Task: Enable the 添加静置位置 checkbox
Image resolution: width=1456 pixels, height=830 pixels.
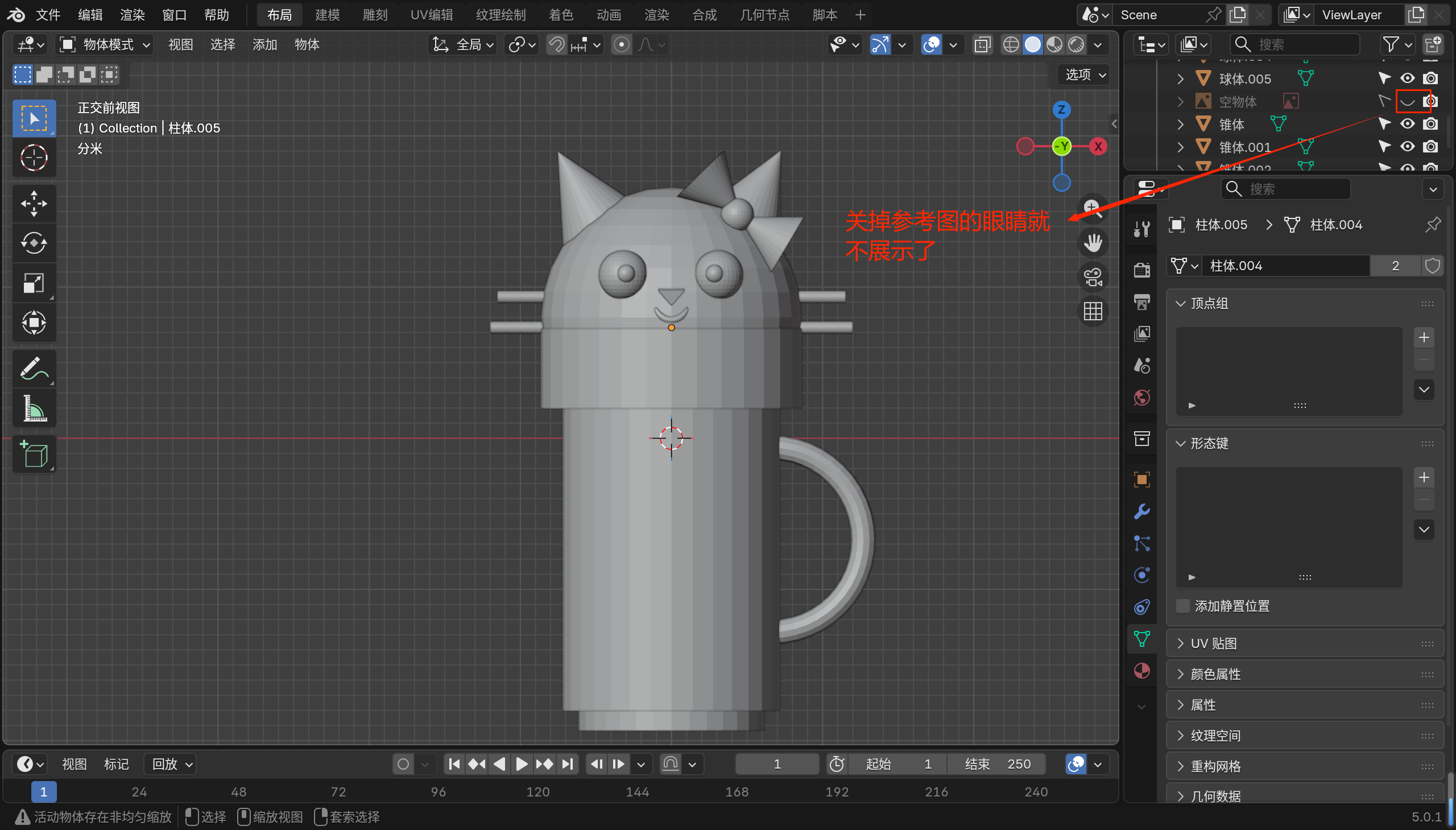Action: click(1183, 606)
